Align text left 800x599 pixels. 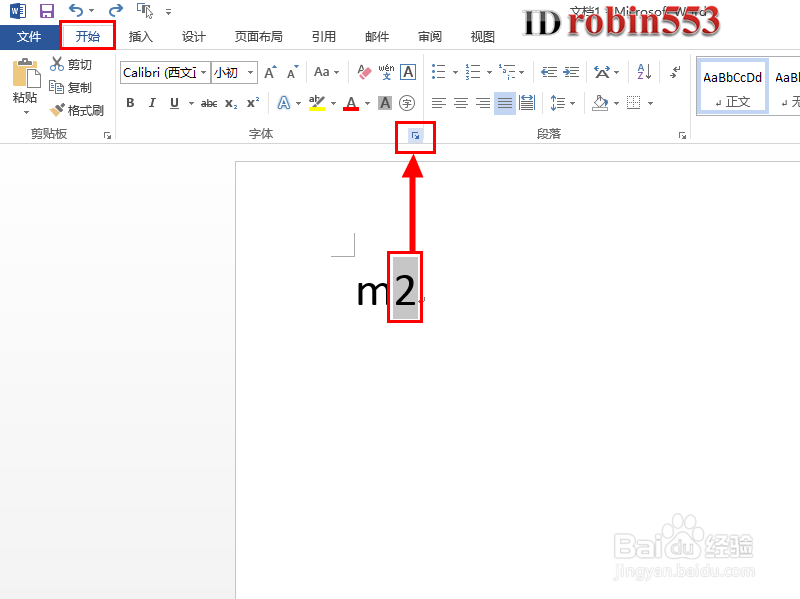(439, 104)
